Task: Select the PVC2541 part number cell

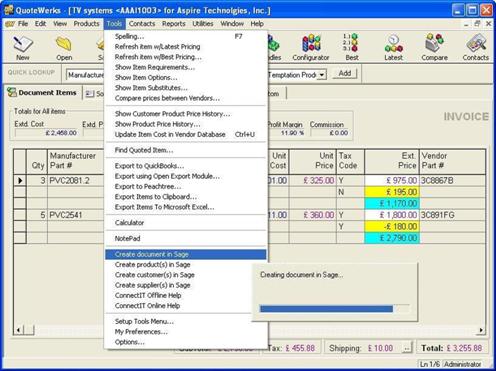Action: (76, 215)
